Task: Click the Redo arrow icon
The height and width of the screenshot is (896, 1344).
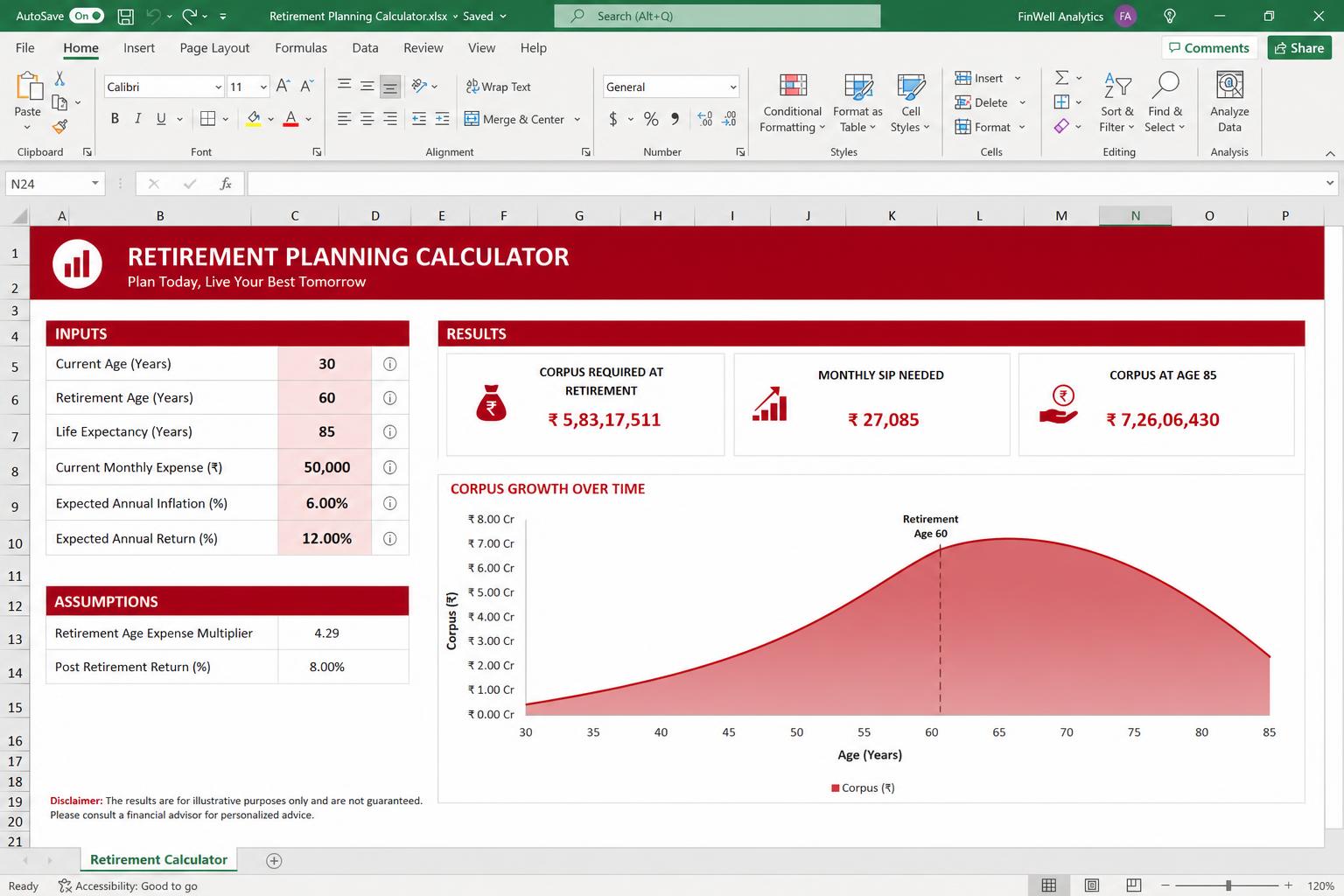Action: coord(190,16)
